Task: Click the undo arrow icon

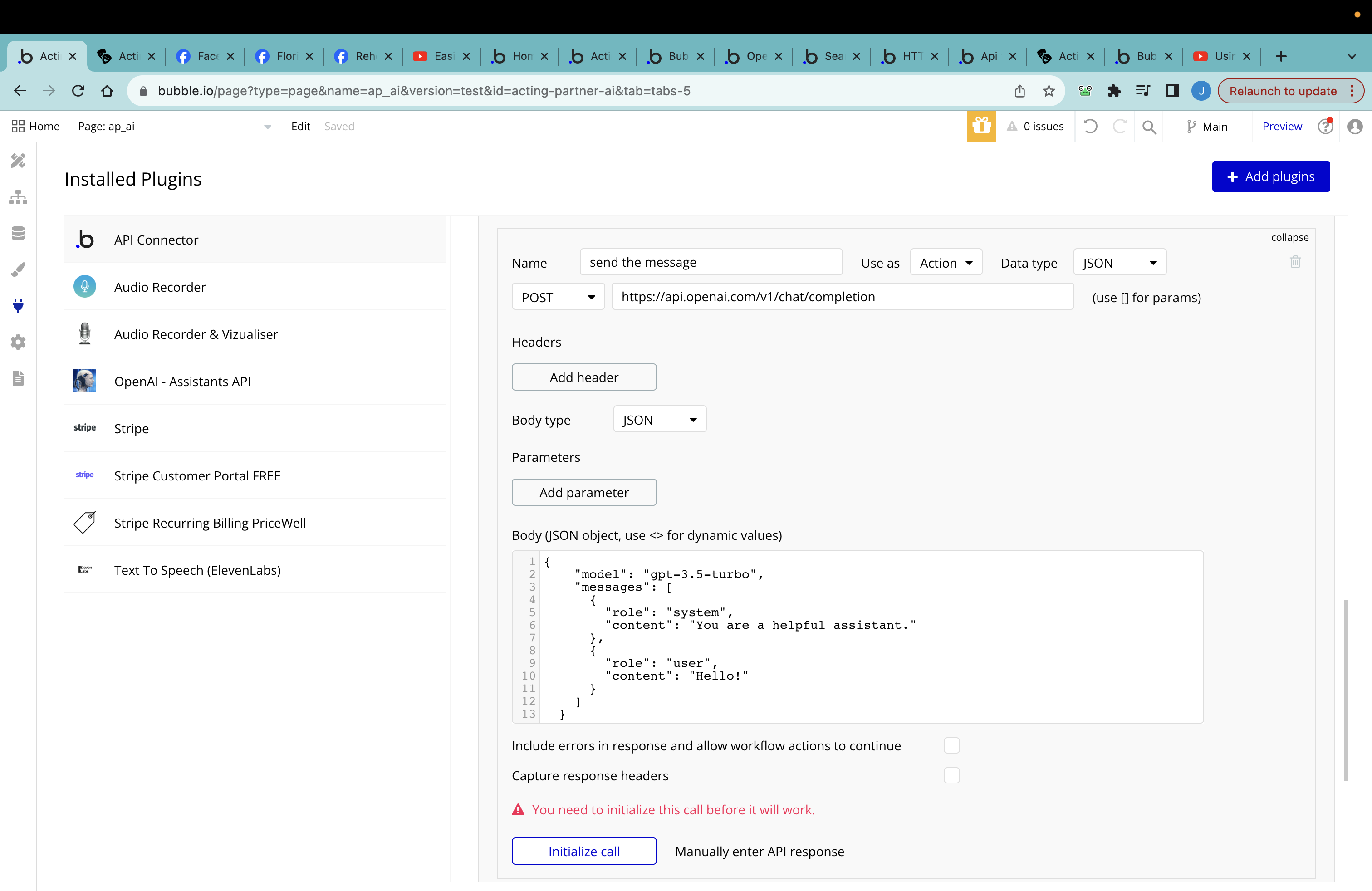Action: pyautogui.click(x=1090, y=126)
